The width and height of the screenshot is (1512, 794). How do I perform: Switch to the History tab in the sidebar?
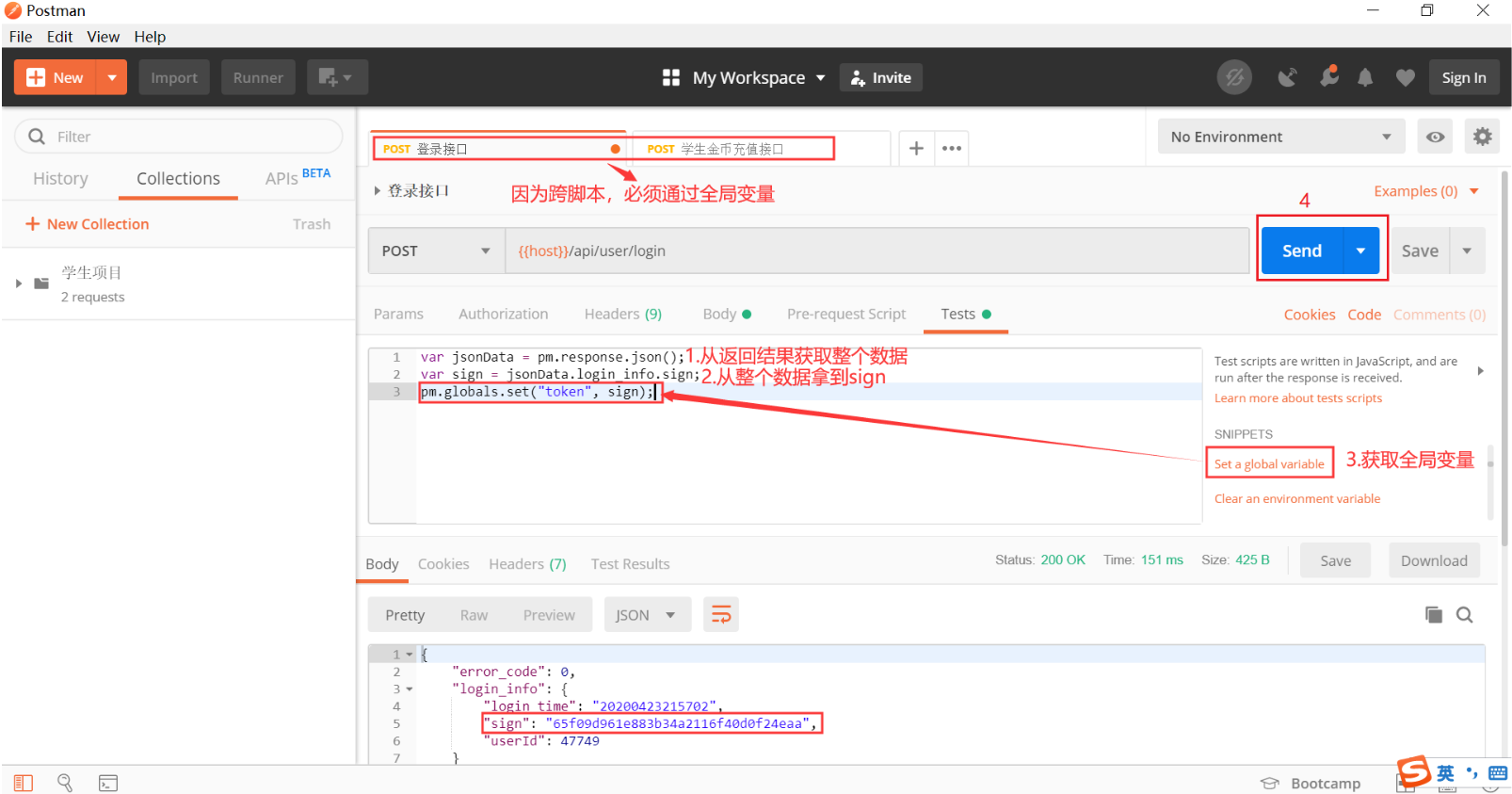tap(60, 178)
